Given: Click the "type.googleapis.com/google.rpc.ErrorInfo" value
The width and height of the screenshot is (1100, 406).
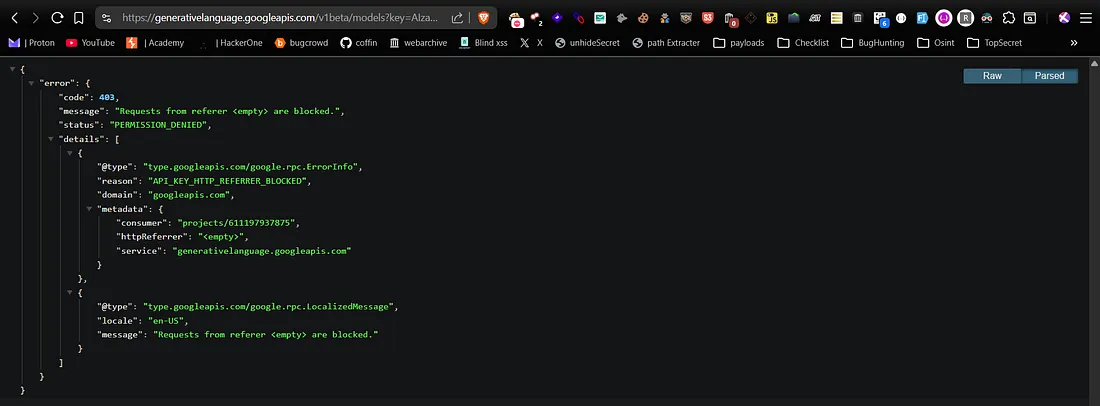Looking at the screenshot, I should click(251, 167).
